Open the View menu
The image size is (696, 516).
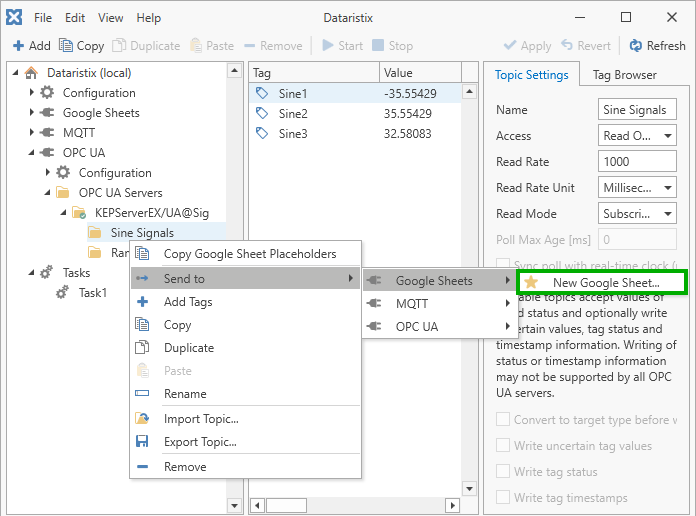point(111,18)
